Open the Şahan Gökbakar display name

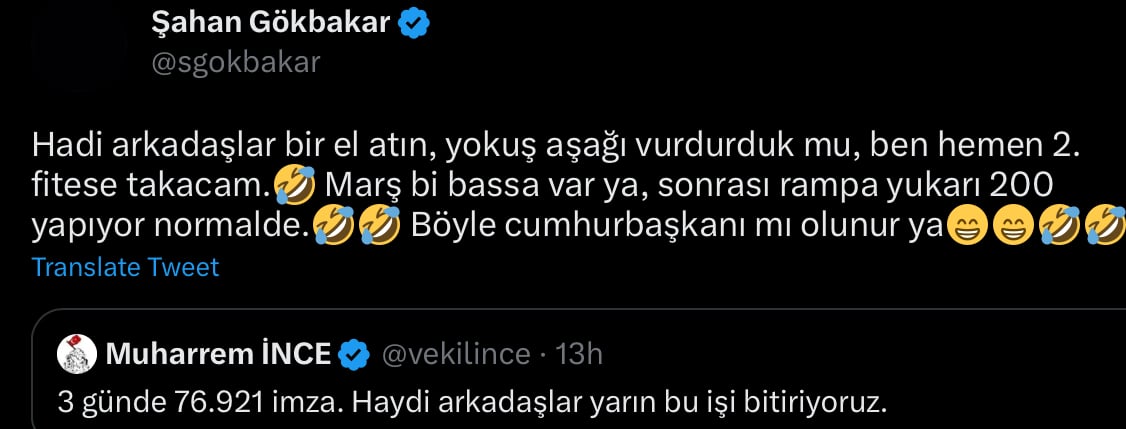click(x=271, y=24)
